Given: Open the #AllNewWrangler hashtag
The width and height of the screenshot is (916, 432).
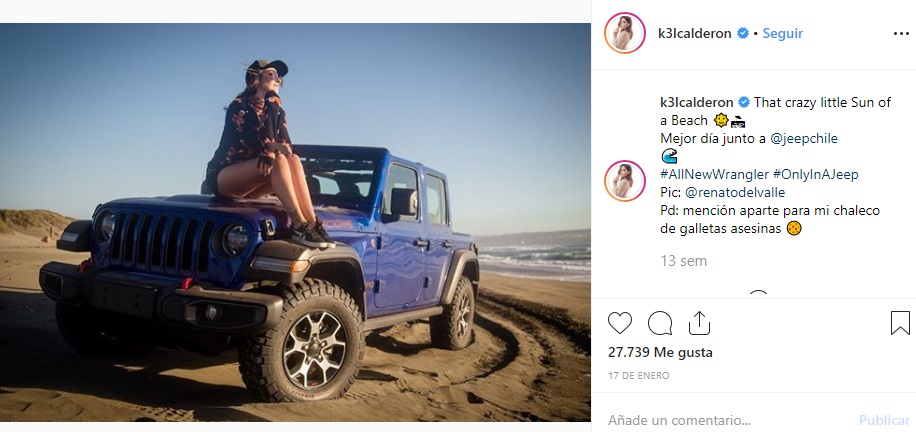Looking at the screenshot, I should [714, 174].
